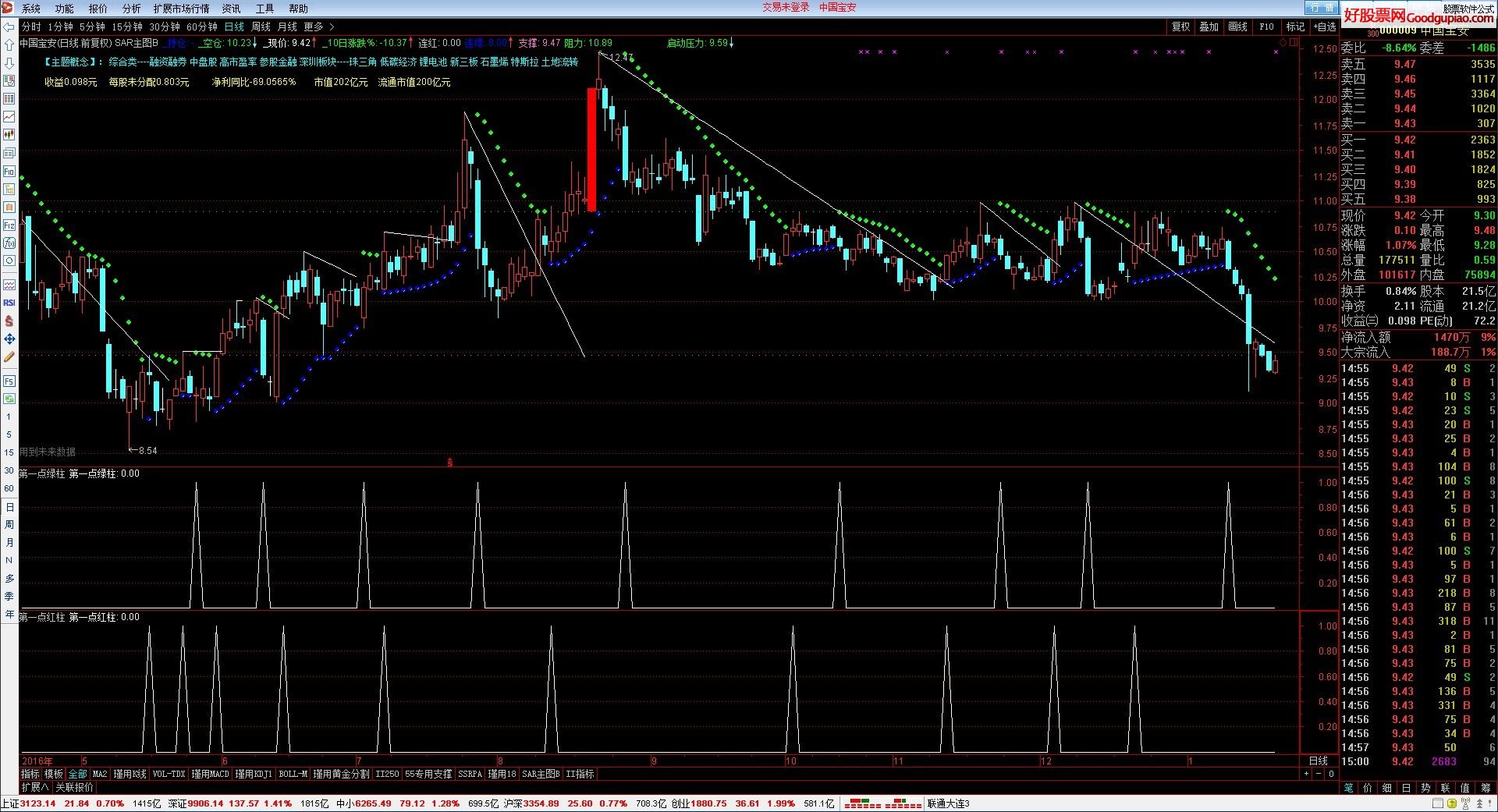Select the BOLL-M indicator tab
1498x812 pixels.
coord(293,774)
